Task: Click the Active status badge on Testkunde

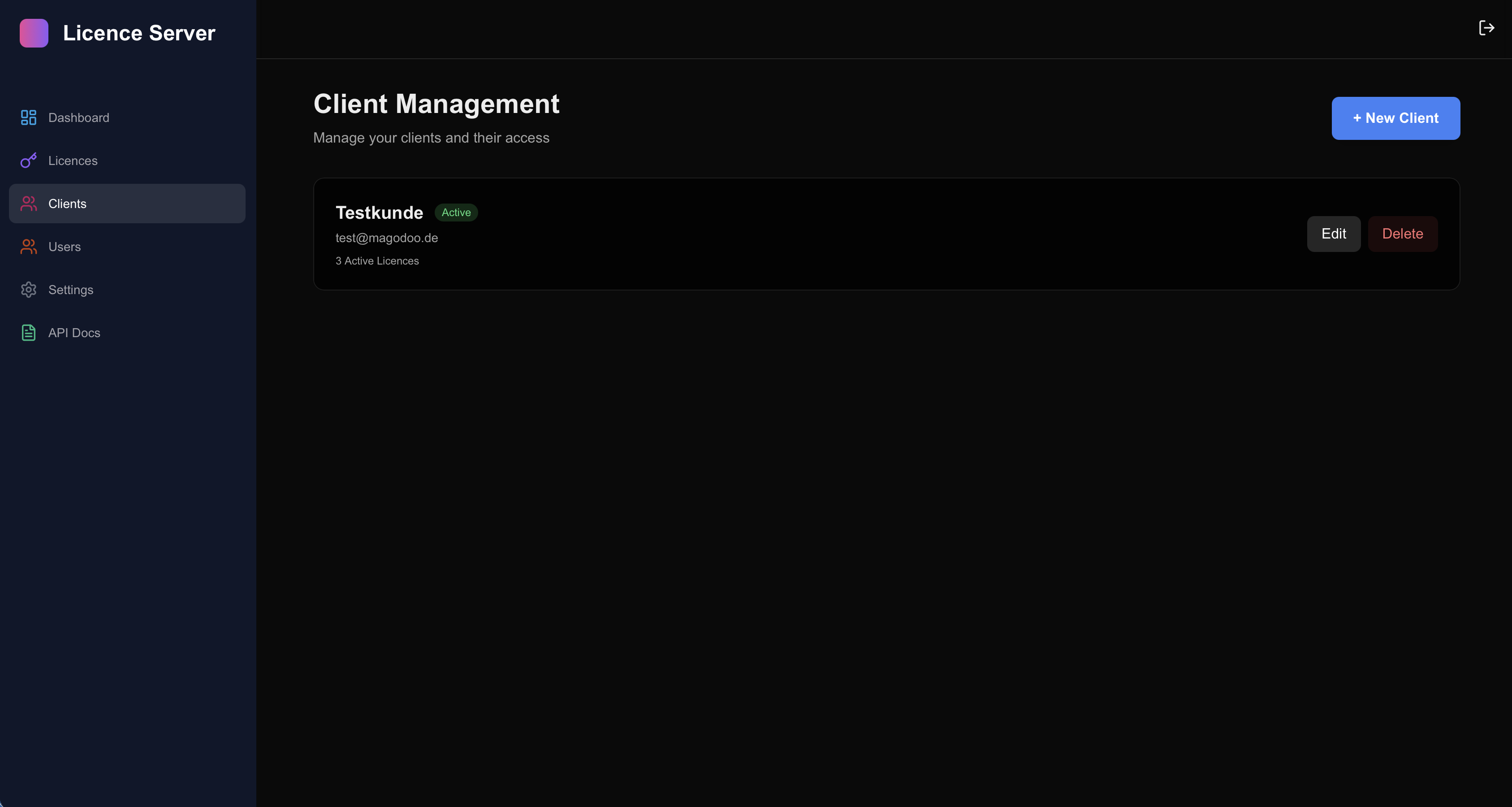Action: pyautogui.click(x=456, y=213)
